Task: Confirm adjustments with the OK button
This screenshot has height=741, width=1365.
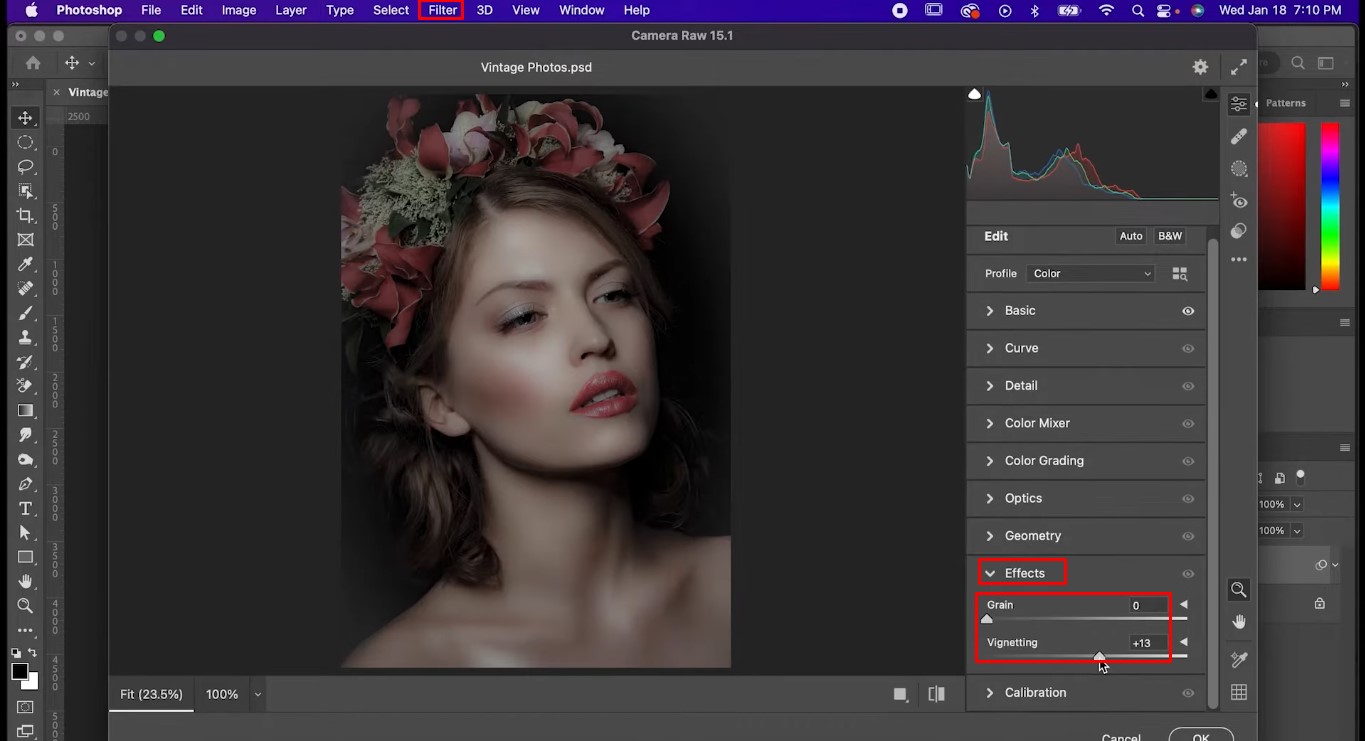Action: coord(1200,736)
